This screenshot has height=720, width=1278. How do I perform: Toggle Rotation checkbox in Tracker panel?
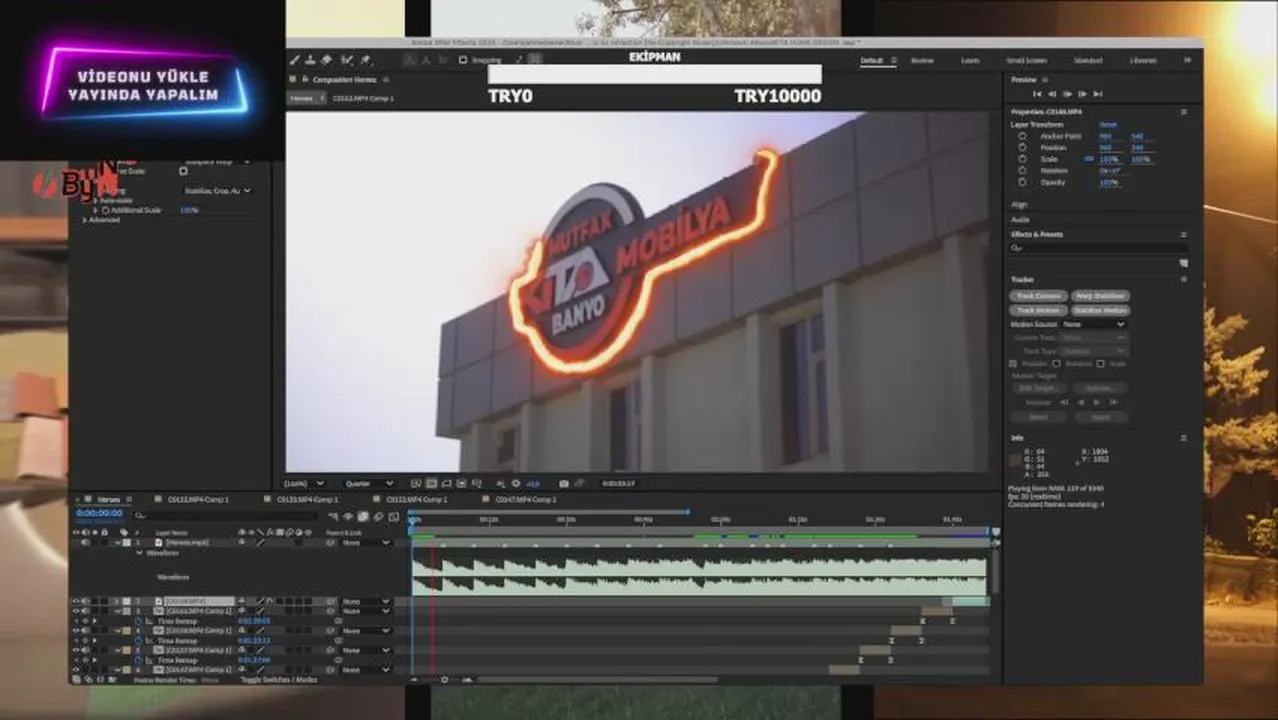1056,364
